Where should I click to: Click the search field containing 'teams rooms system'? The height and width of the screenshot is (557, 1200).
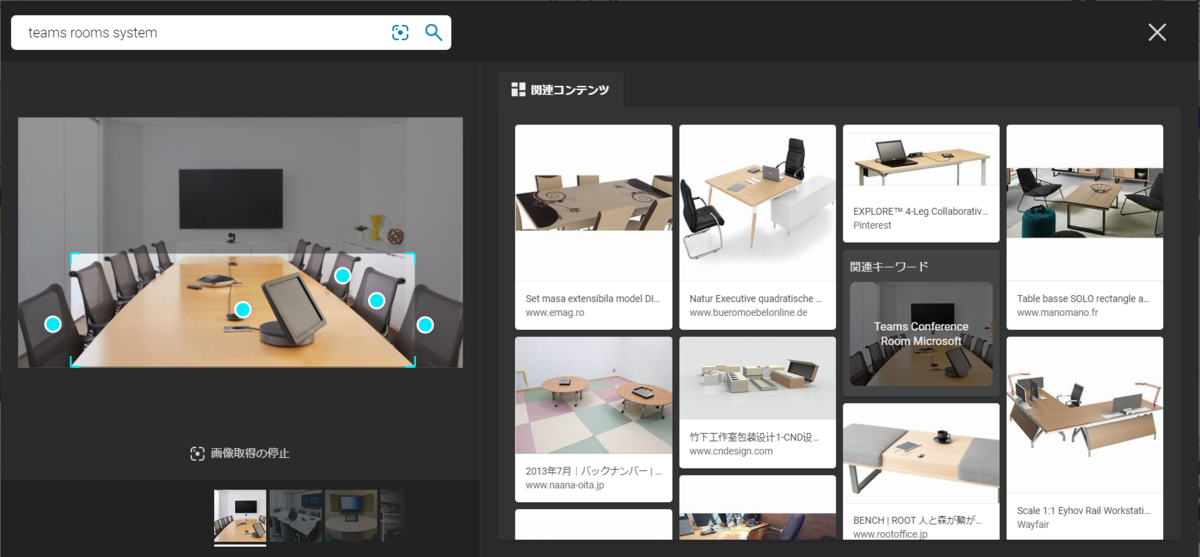pos(231,32)
